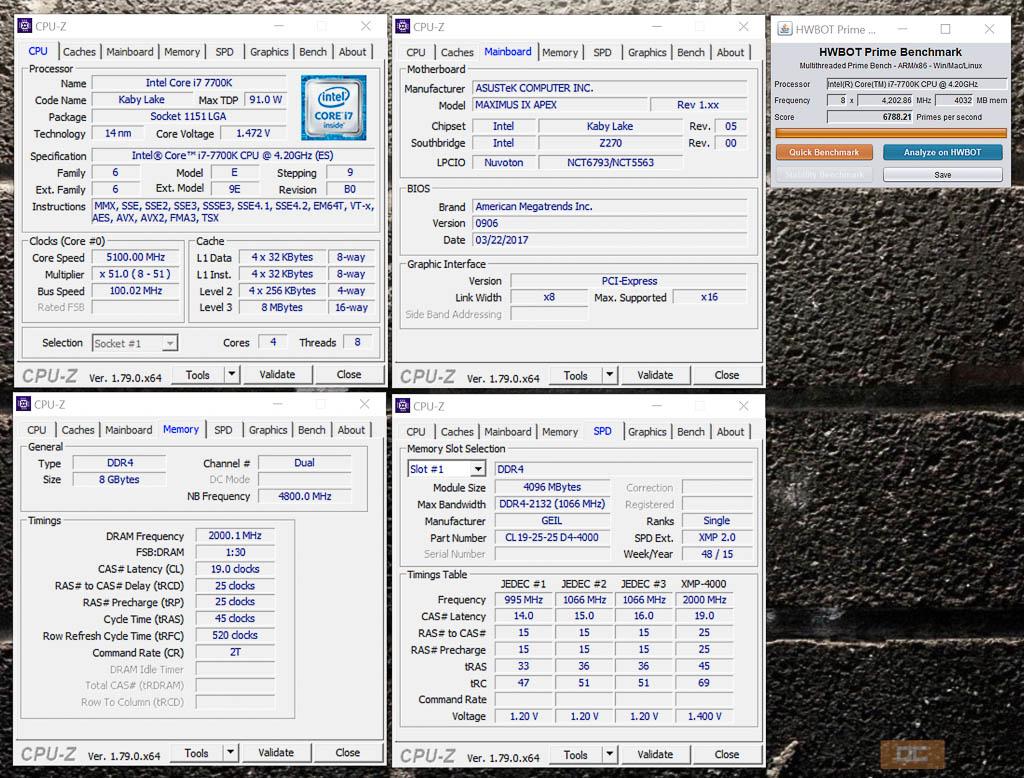Viewport: 1024px width, 778px height.
Task: Click CPU-Z app icon in top-left window title bar
Action: [25, 26]
